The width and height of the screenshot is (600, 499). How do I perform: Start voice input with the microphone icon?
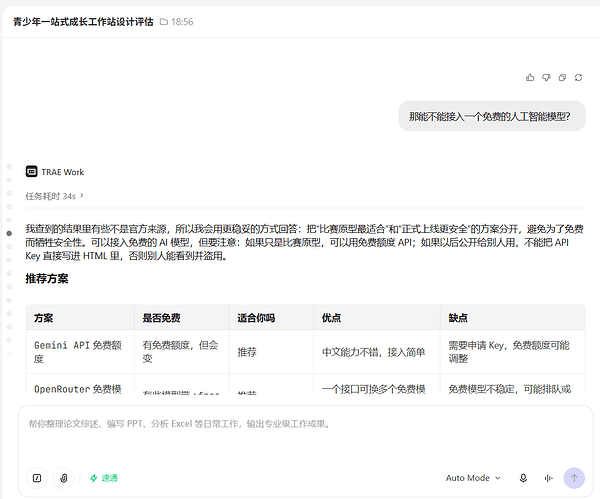point(523,478)
